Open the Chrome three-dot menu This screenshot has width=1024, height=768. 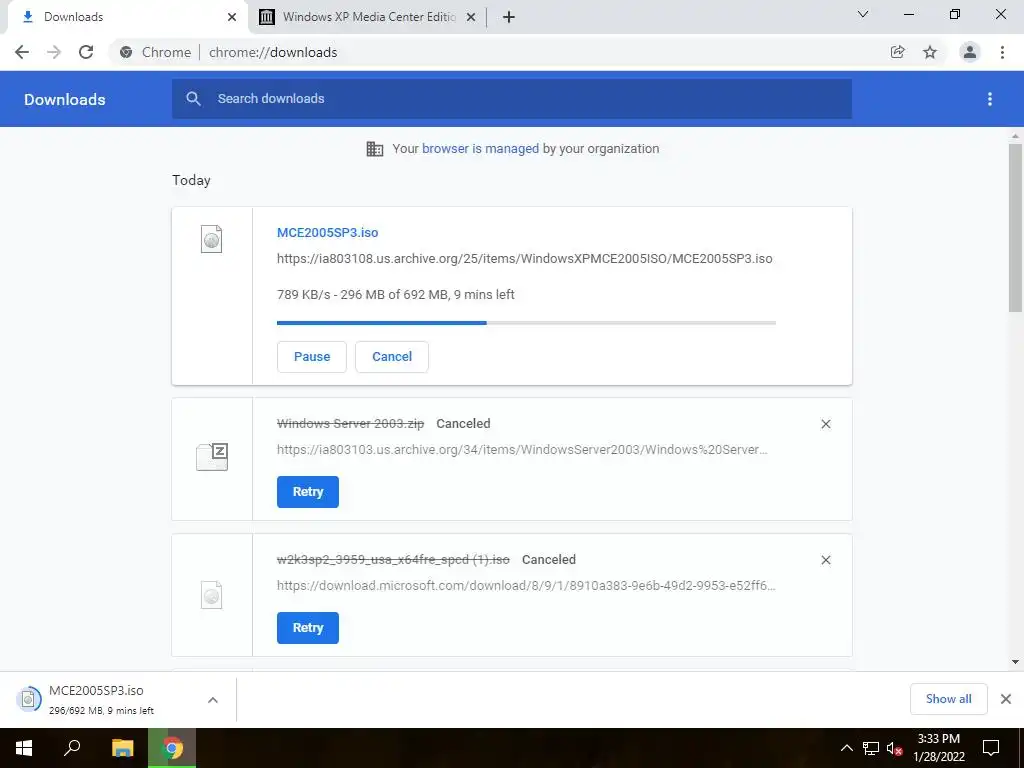coord(1002,52)
